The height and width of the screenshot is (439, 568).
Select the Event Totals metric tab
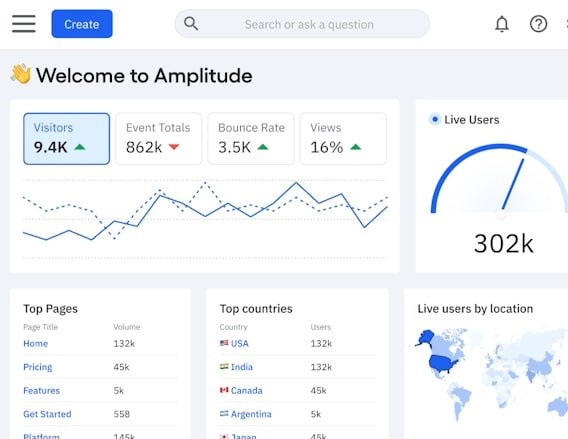159,139
